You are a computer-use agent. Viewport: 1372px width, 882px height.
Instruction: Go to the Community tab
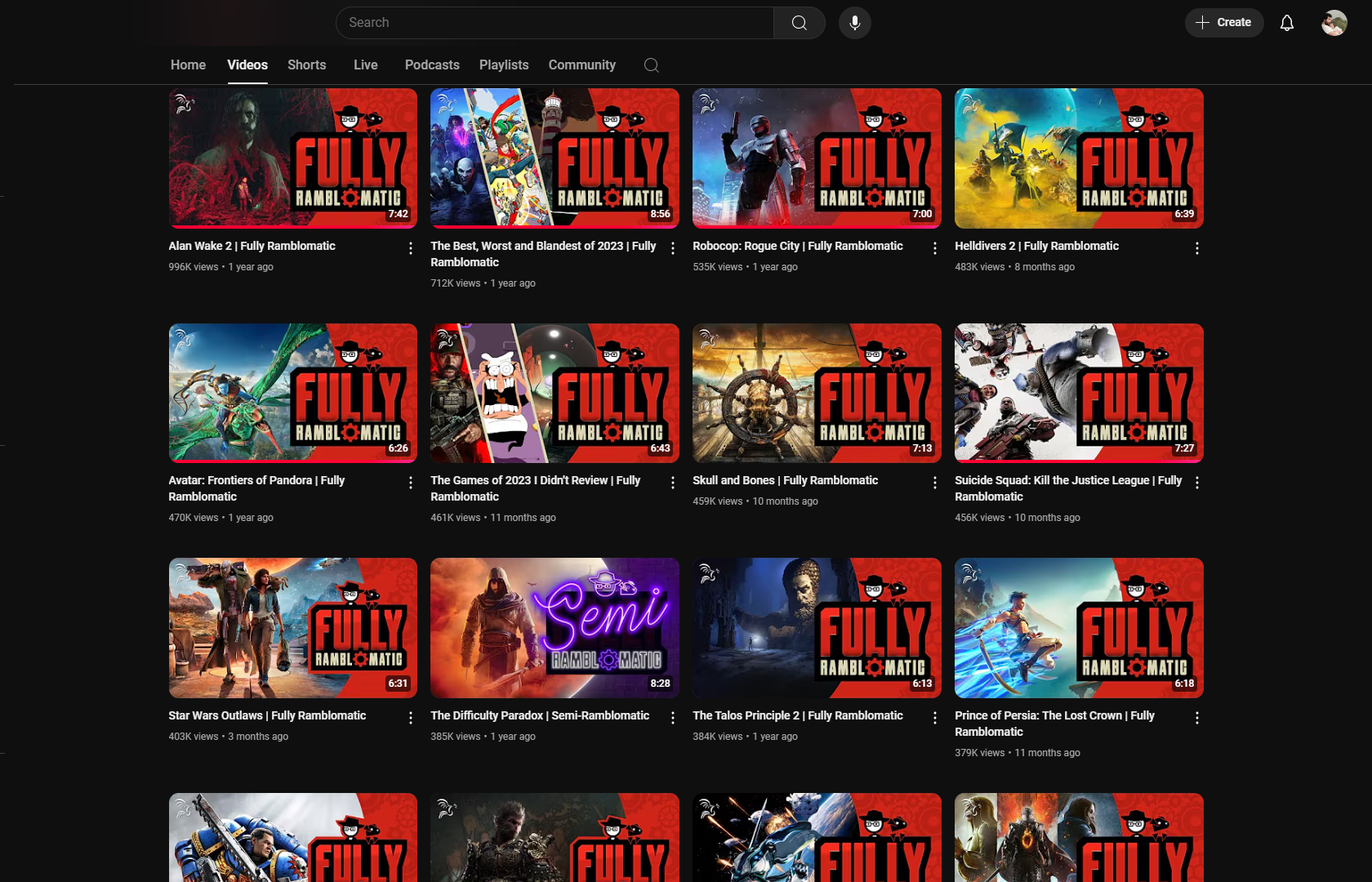[581, 65]
